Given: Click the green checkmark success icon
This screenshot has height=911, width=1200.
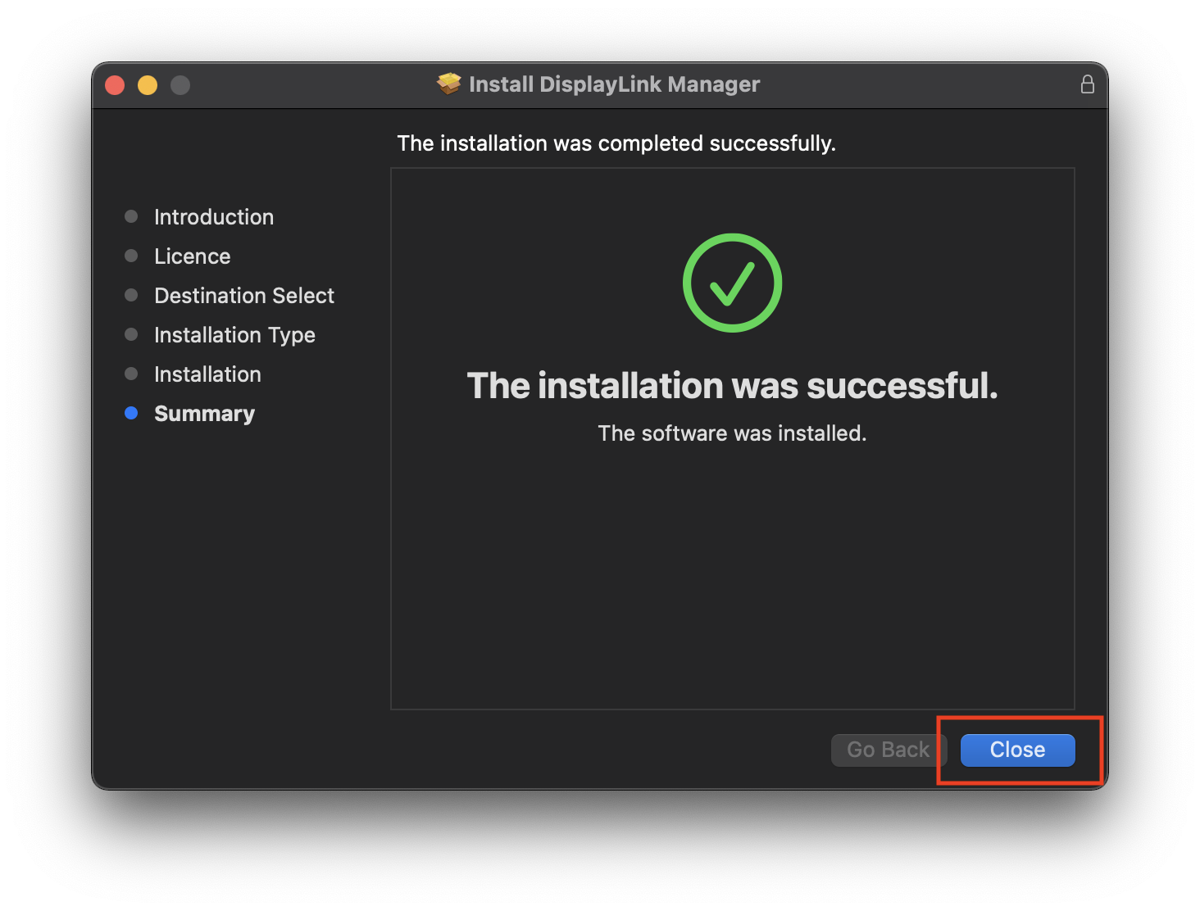Looking at the screenshot, I should (732, 283).
